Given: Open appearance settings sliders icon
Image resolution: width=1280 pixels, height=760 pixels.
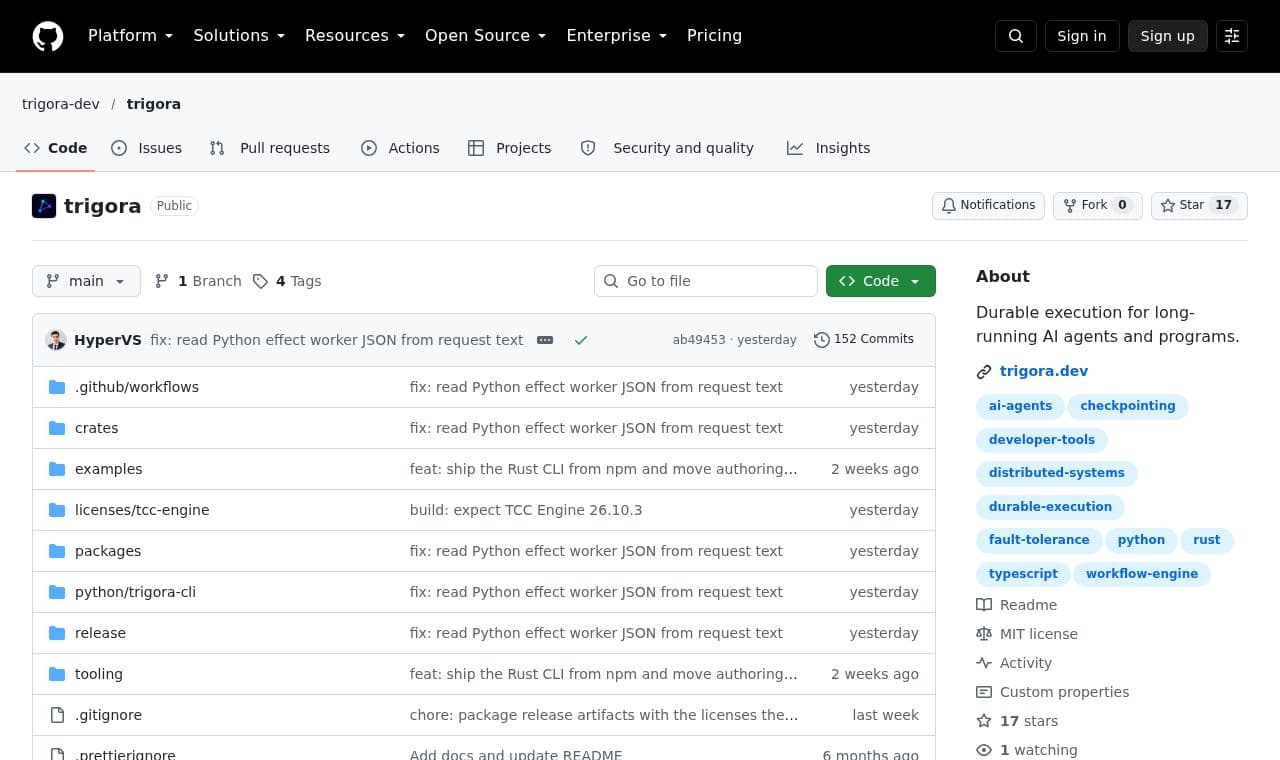Looking at the screenshot, I should pyautogui.click(x=1232, y=36).
